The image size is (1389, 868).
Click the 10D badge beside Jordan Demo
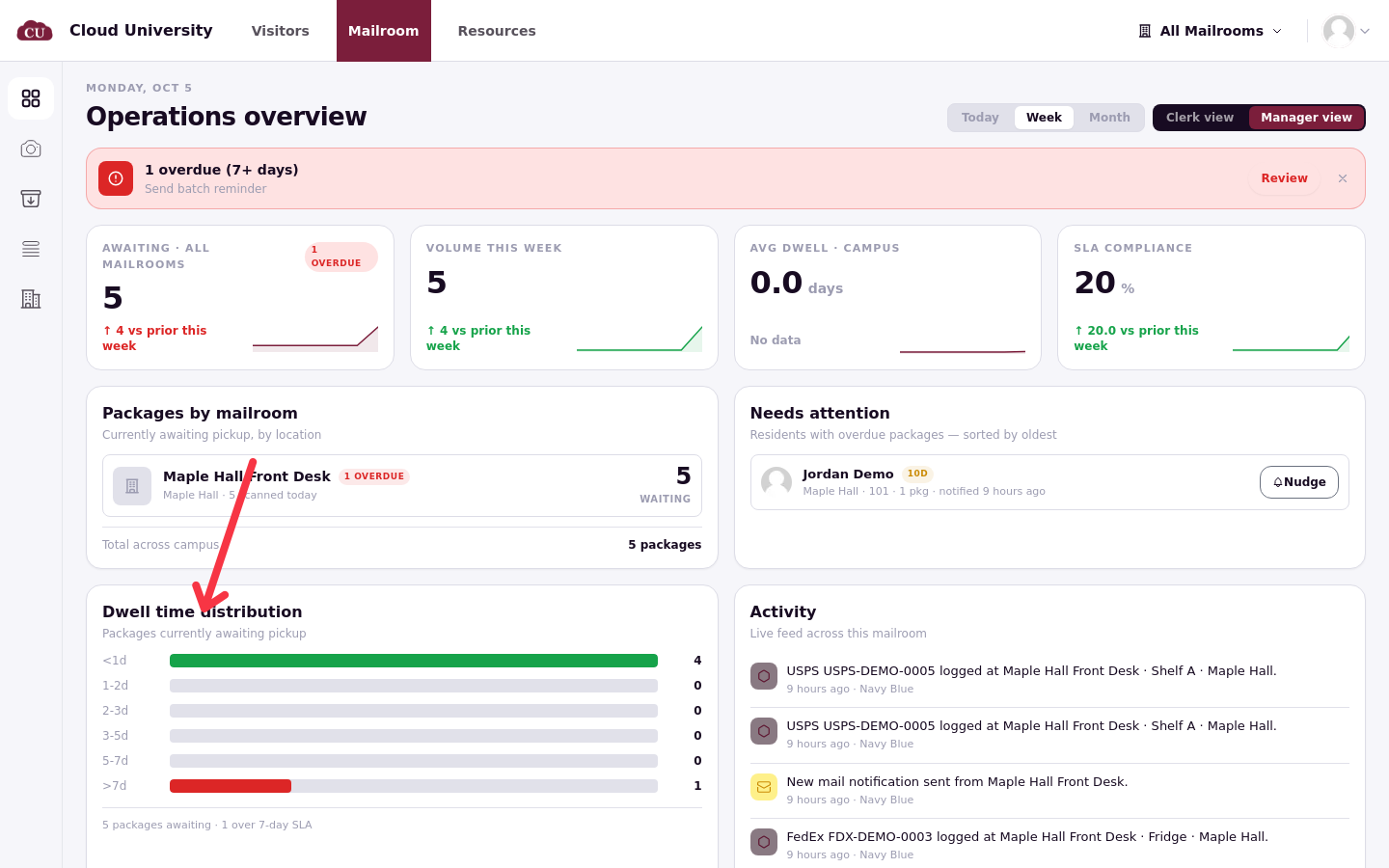tap(917, 474)
